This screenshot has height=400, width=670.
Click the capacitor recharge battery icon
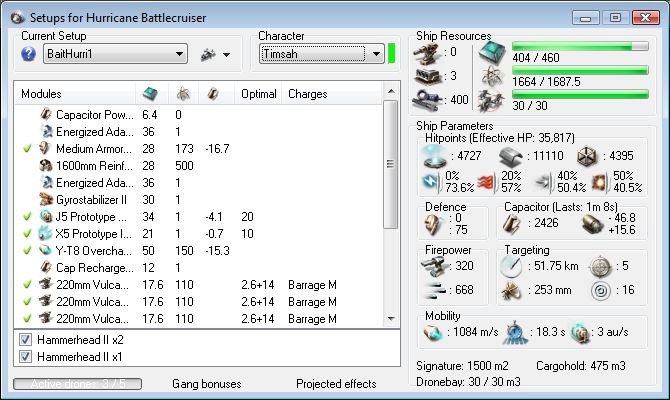(x=592, y=224)
